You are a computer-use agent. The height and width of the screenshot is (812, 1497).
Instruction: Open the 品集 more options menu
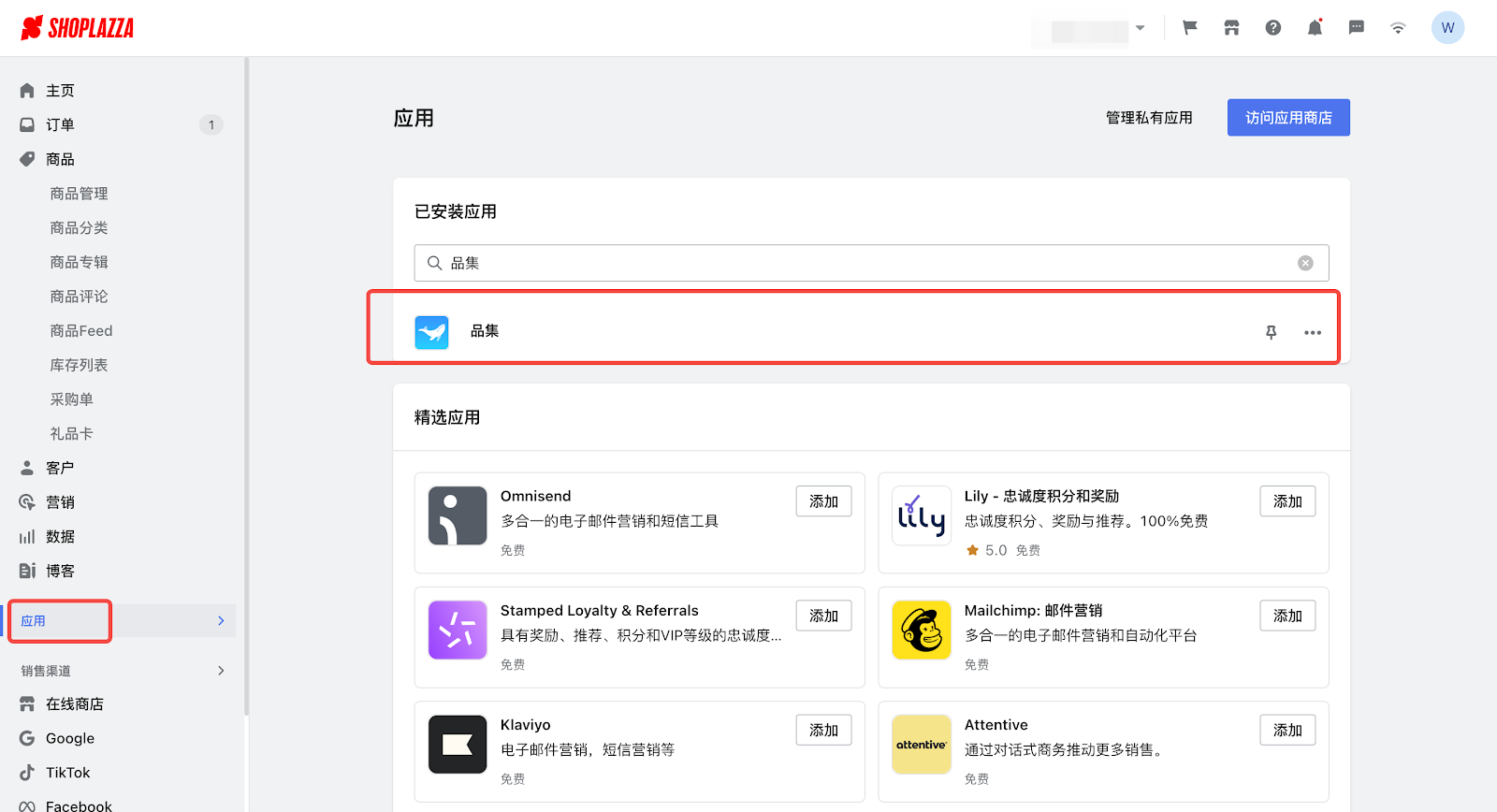1313,332
